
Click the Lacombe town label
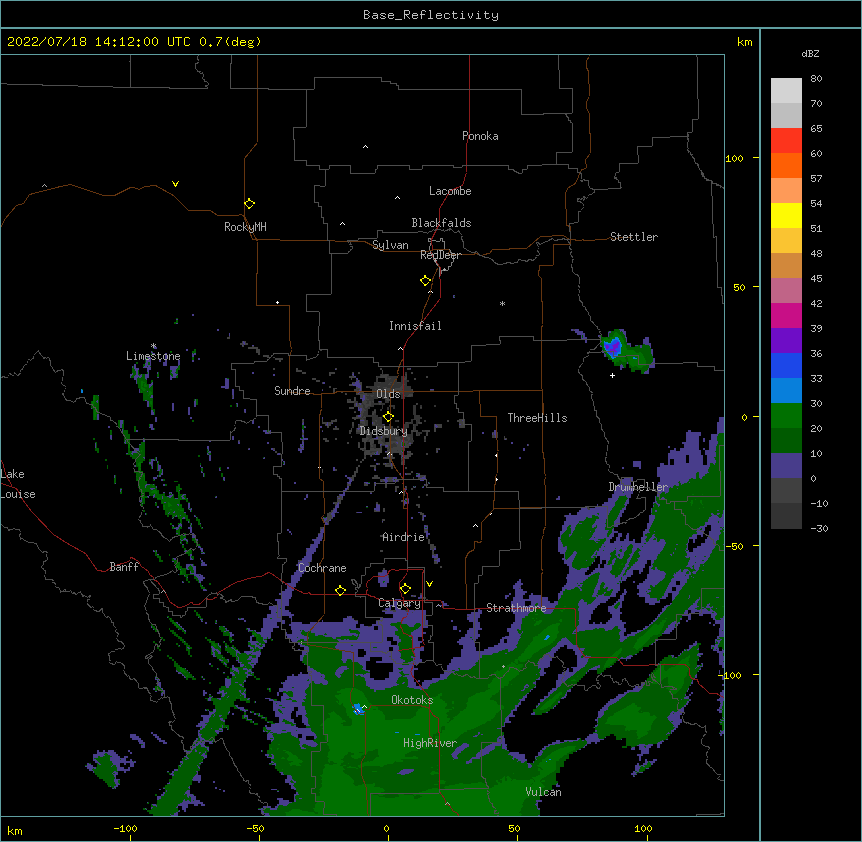point(450,191)
